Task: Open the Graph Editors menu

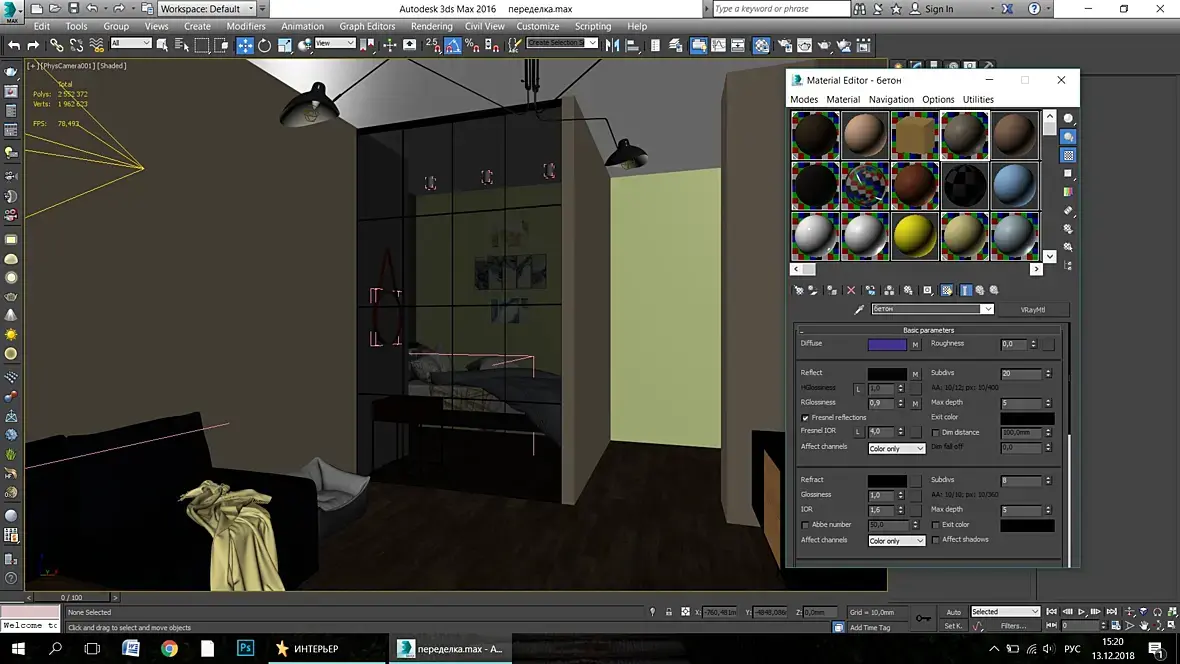Action: [367, 26]
